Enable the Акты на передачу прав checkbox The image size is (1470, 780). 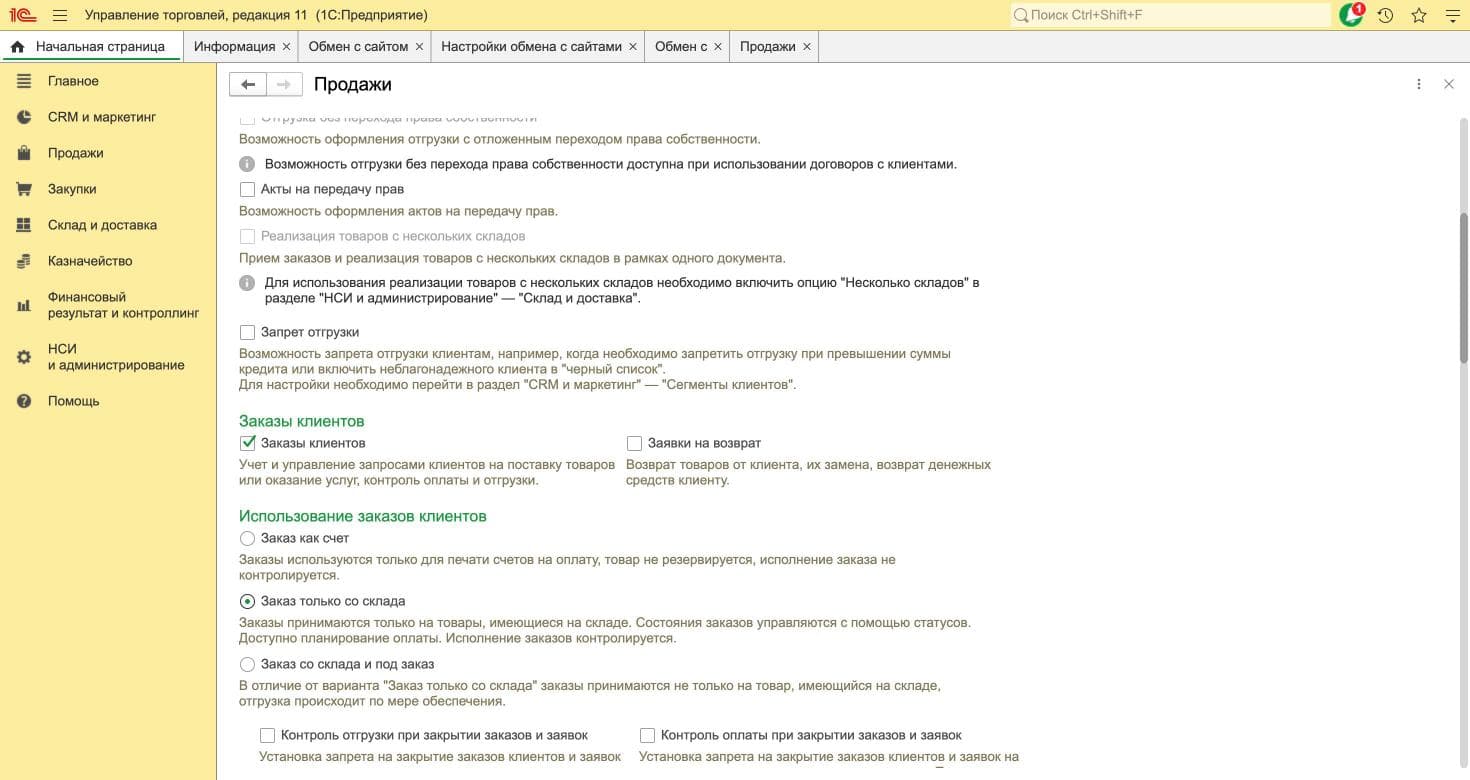[247, 189]
